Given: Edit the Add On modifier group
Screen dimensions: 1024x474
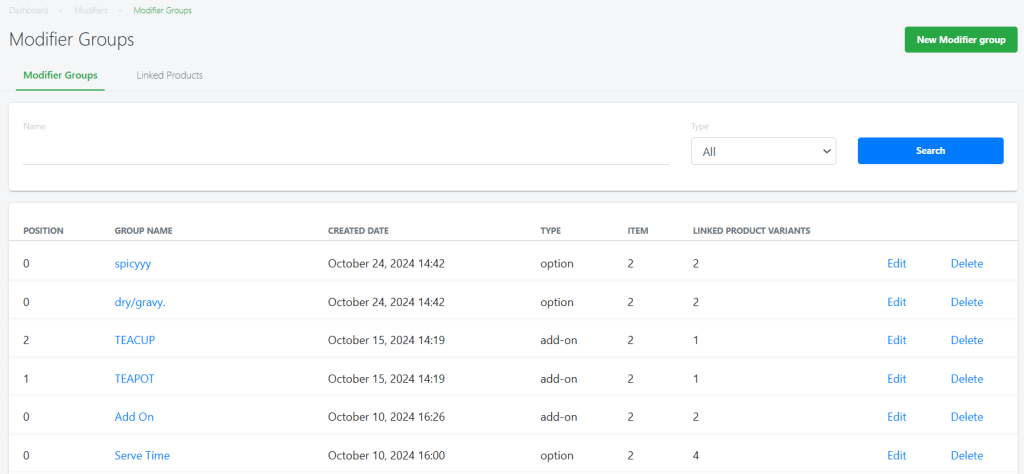Looking at the screenshot, I should [896, 417].
